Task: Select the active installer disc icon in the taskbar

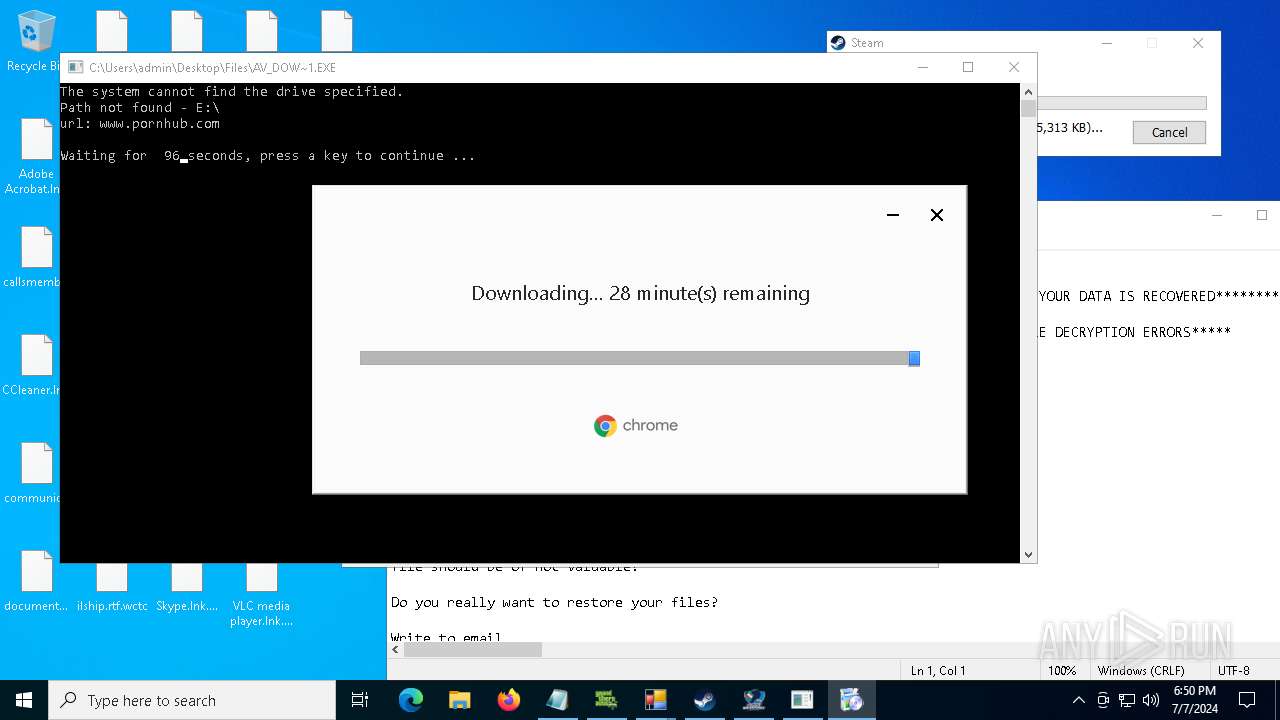Action: tap(851, 700)
